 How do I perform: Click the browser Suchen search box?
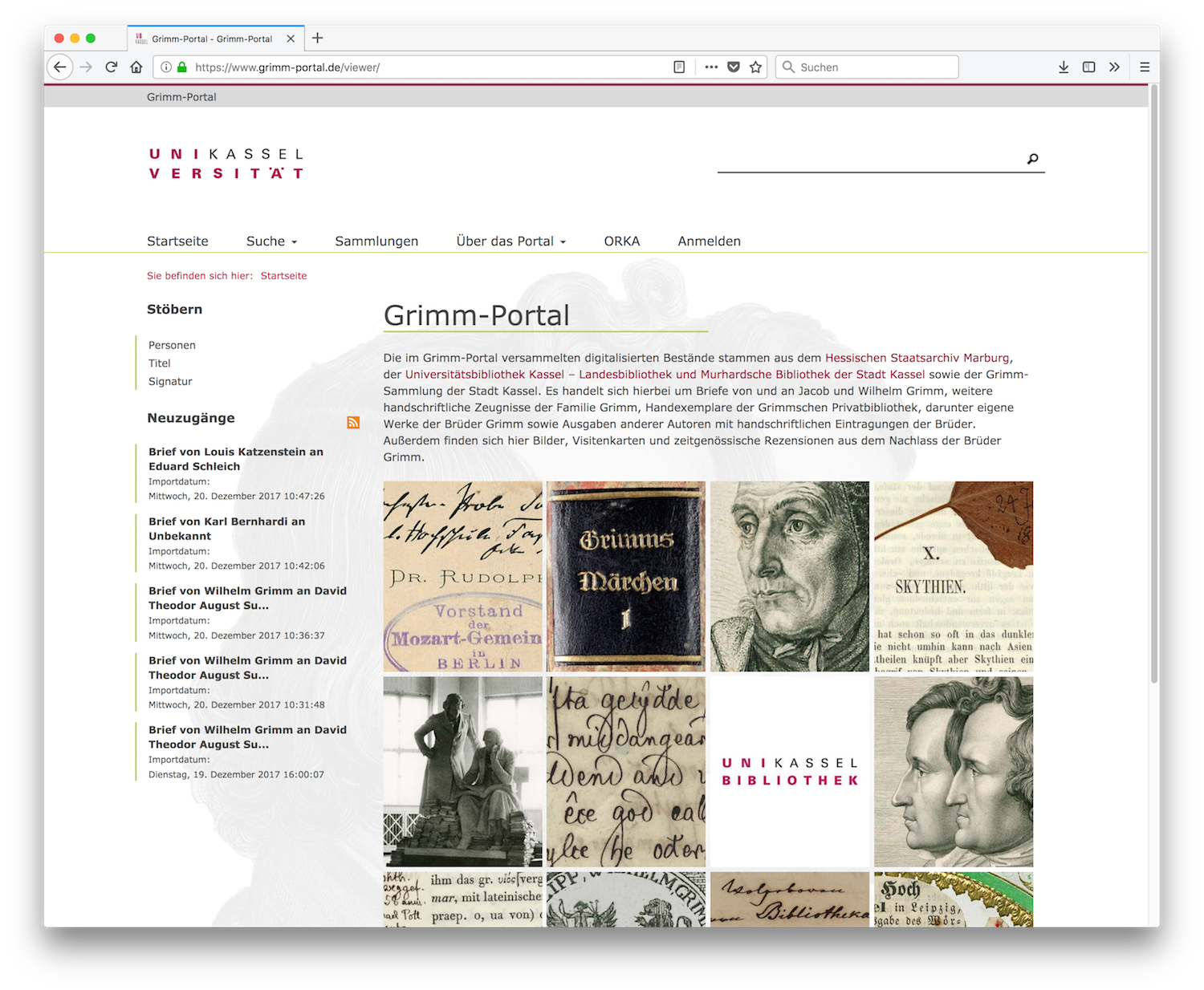click(867, 67)
